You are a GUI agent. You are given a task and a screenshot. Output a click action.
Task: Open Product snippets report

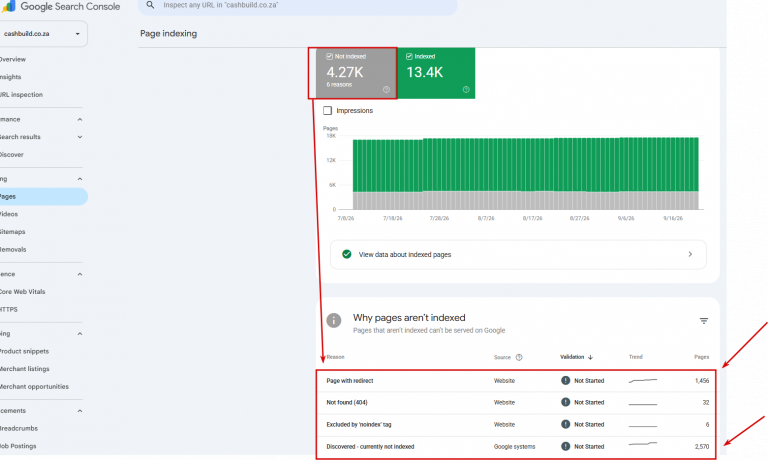pyautogui.click(x=24, y=351)
